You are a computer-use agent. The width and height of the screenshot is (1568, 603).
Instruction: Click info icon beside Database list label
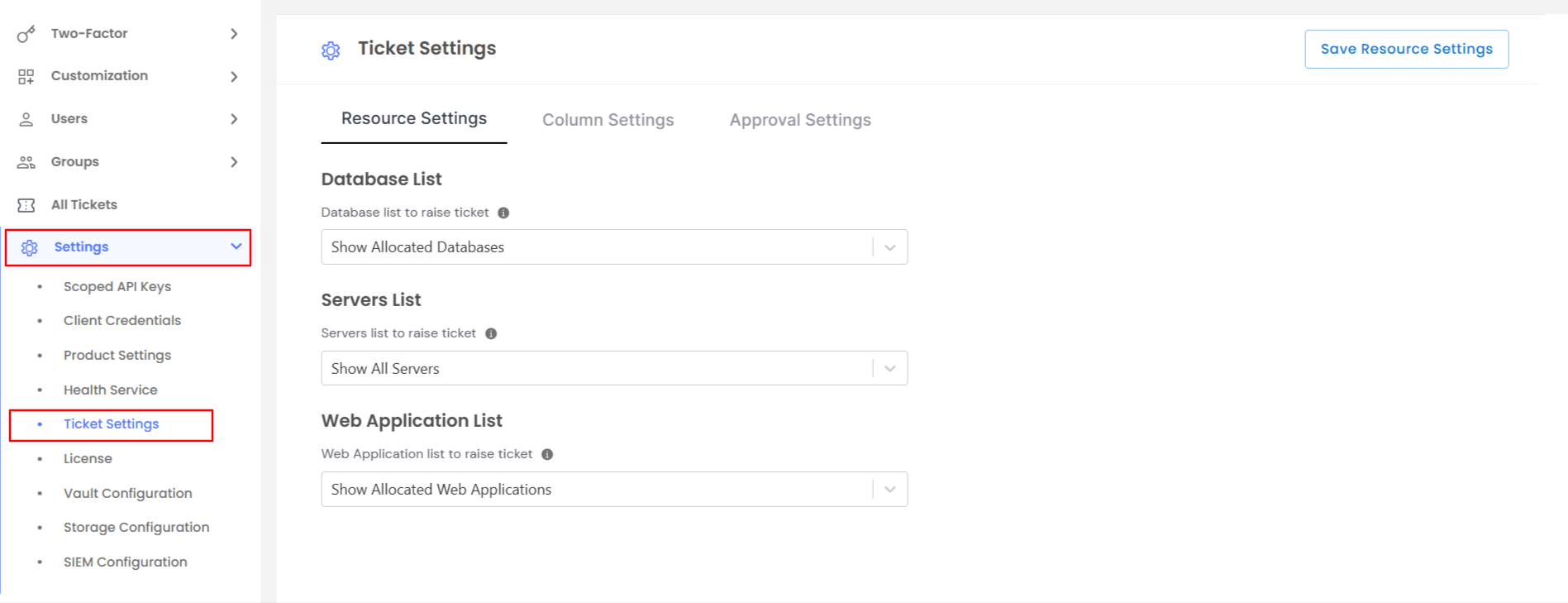(503, 213)
